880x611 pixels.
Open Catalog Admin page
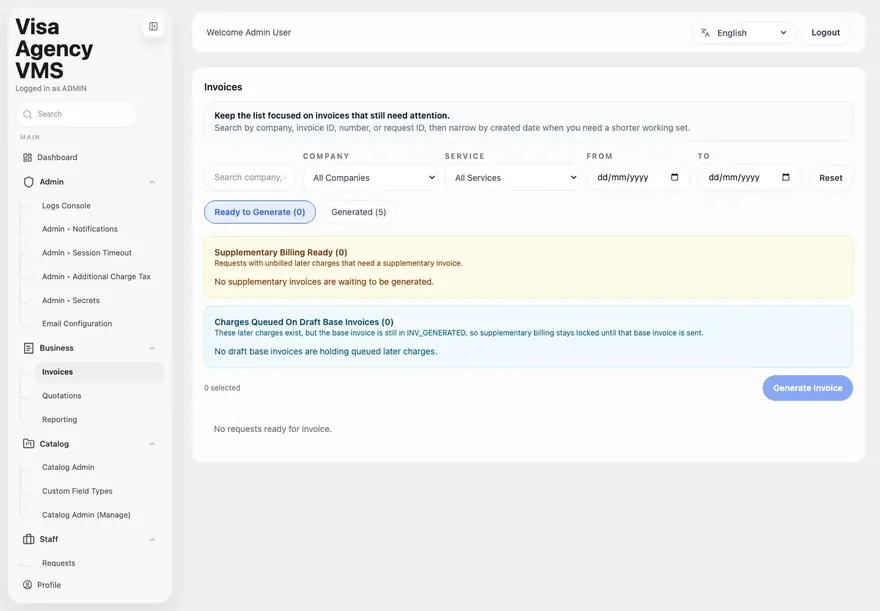(x=68, y=467)
